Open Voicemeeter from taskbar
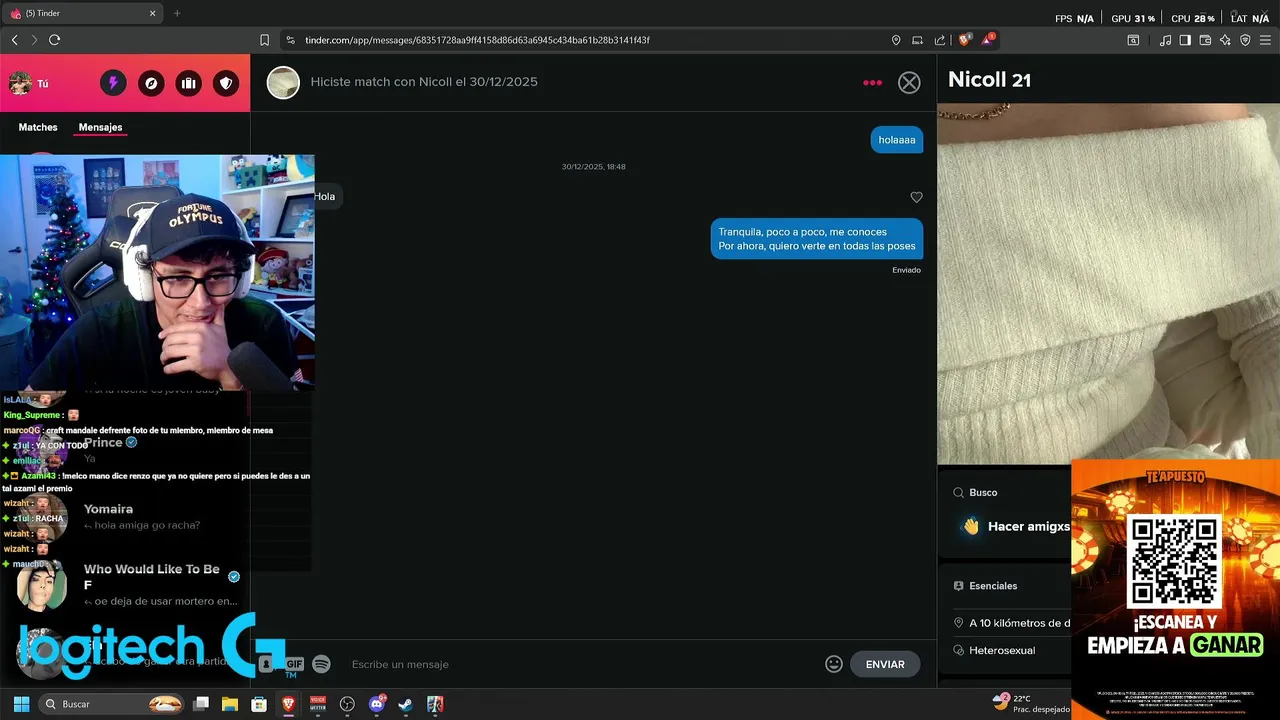The width and height of the screenshot is (1280, 720). coord(318,704)
